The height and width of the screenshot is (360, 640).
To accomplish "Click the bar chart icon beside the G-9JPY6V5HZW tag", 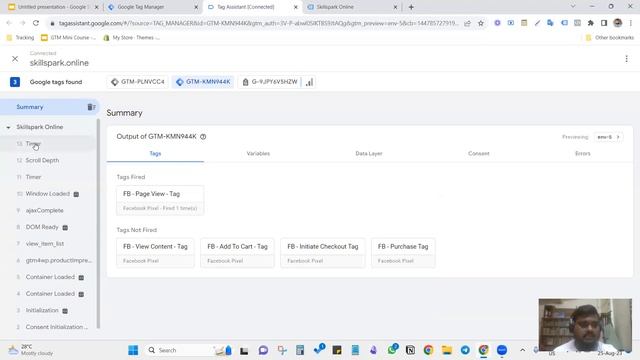I will pyautogui.click(x=309, y=82).
